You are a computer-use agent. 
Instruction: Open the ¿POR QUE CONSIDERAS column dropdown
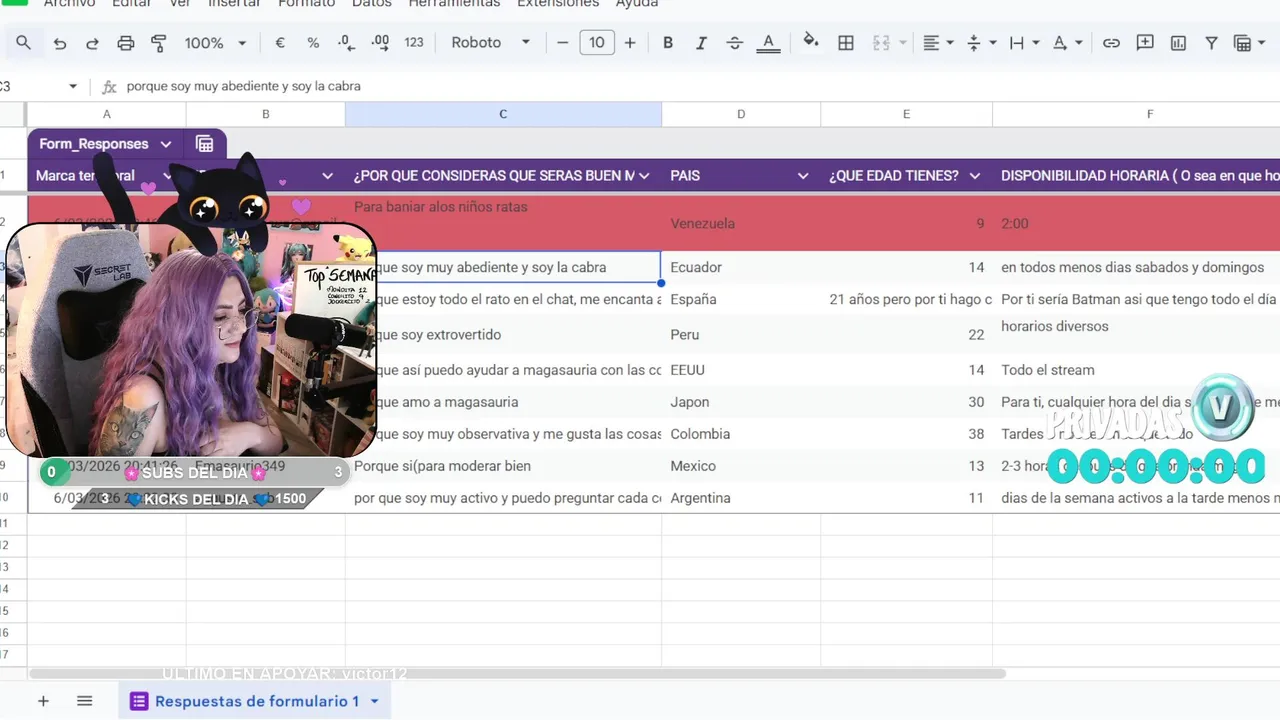pyautogui.click(x=644, y=176)
